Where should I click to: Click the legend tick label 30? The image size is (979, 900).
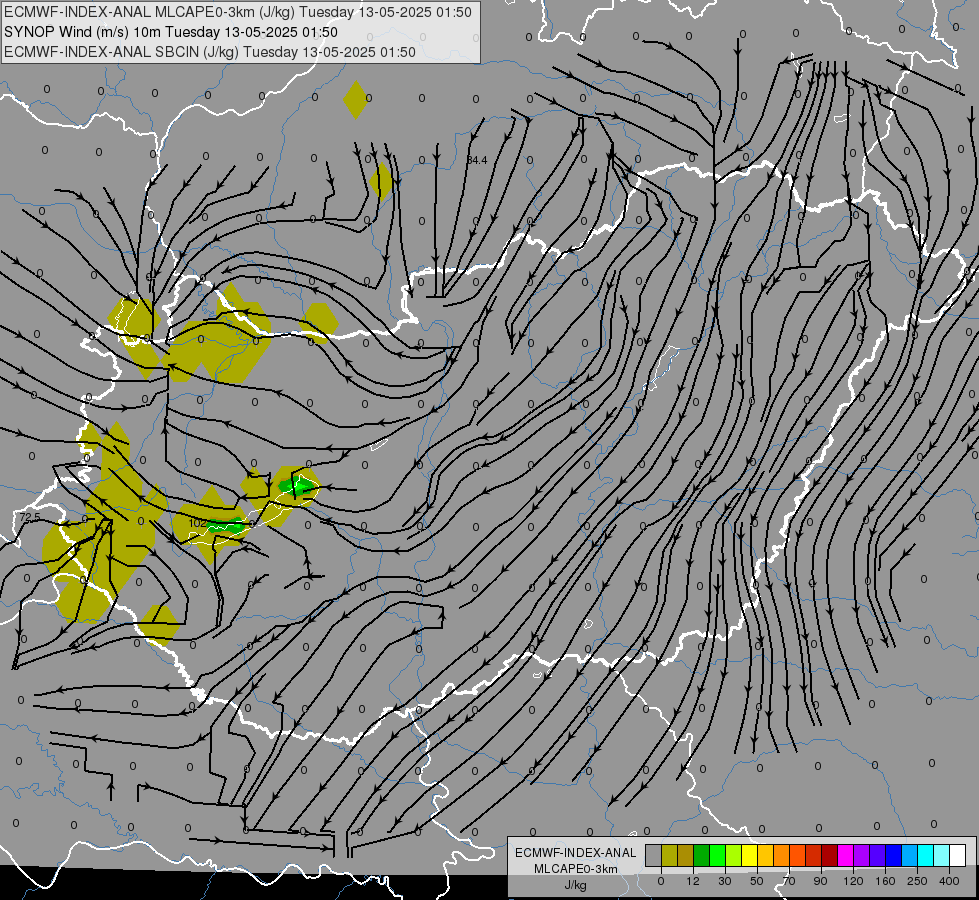725,881
